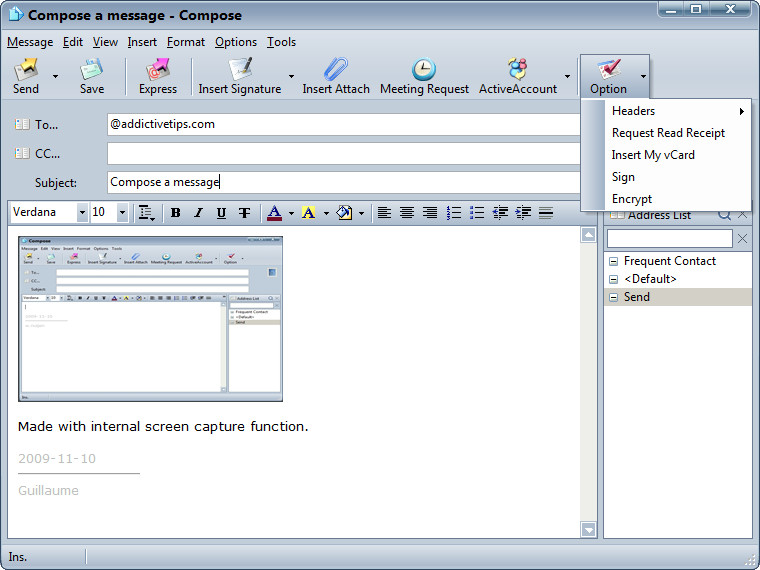This screenshot has width=760, height=570.
Task: Toggle underline formatting
Action: tap(222, 213)
